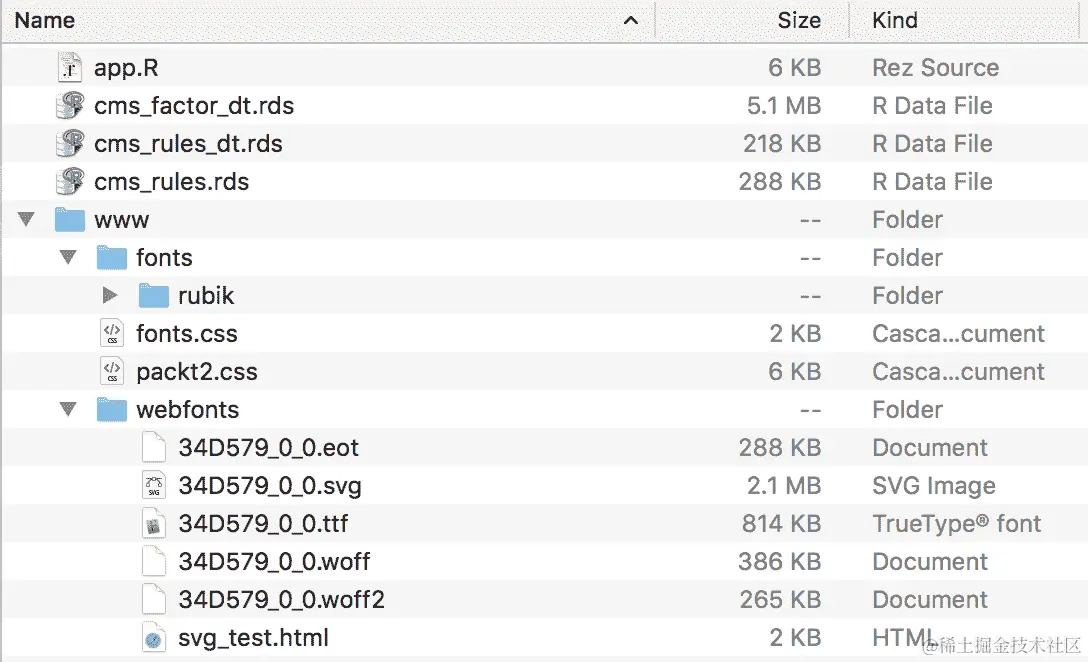
Task: Click the cms_factor_dt.rds R data icon
Action: pos(70,106)
